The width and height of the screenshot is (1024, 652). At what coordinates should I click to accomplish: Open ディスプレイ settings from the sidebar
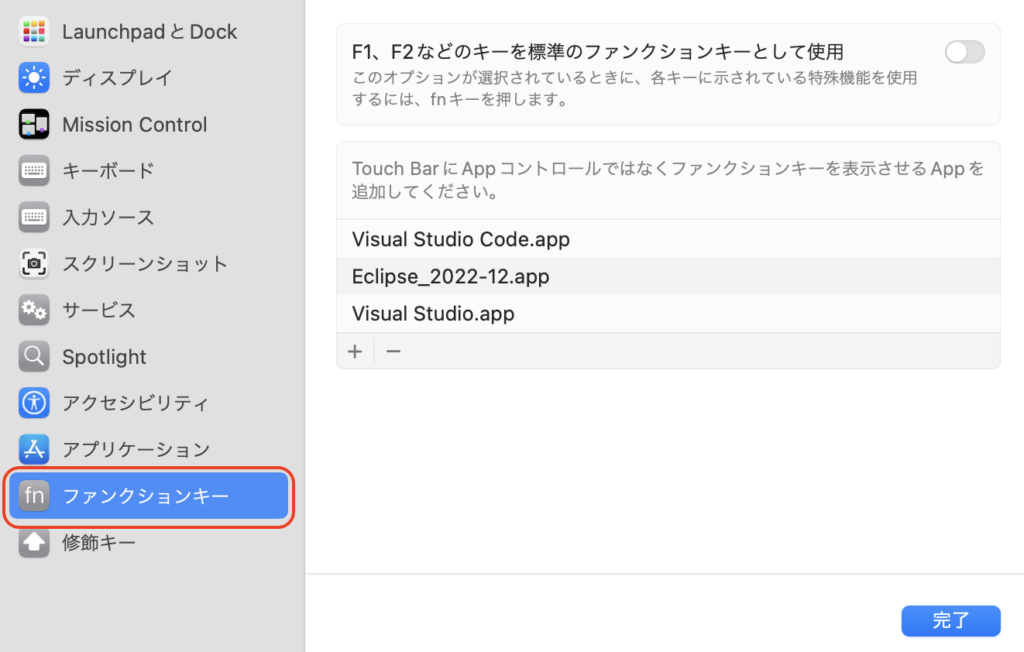[x=33, y=78]
